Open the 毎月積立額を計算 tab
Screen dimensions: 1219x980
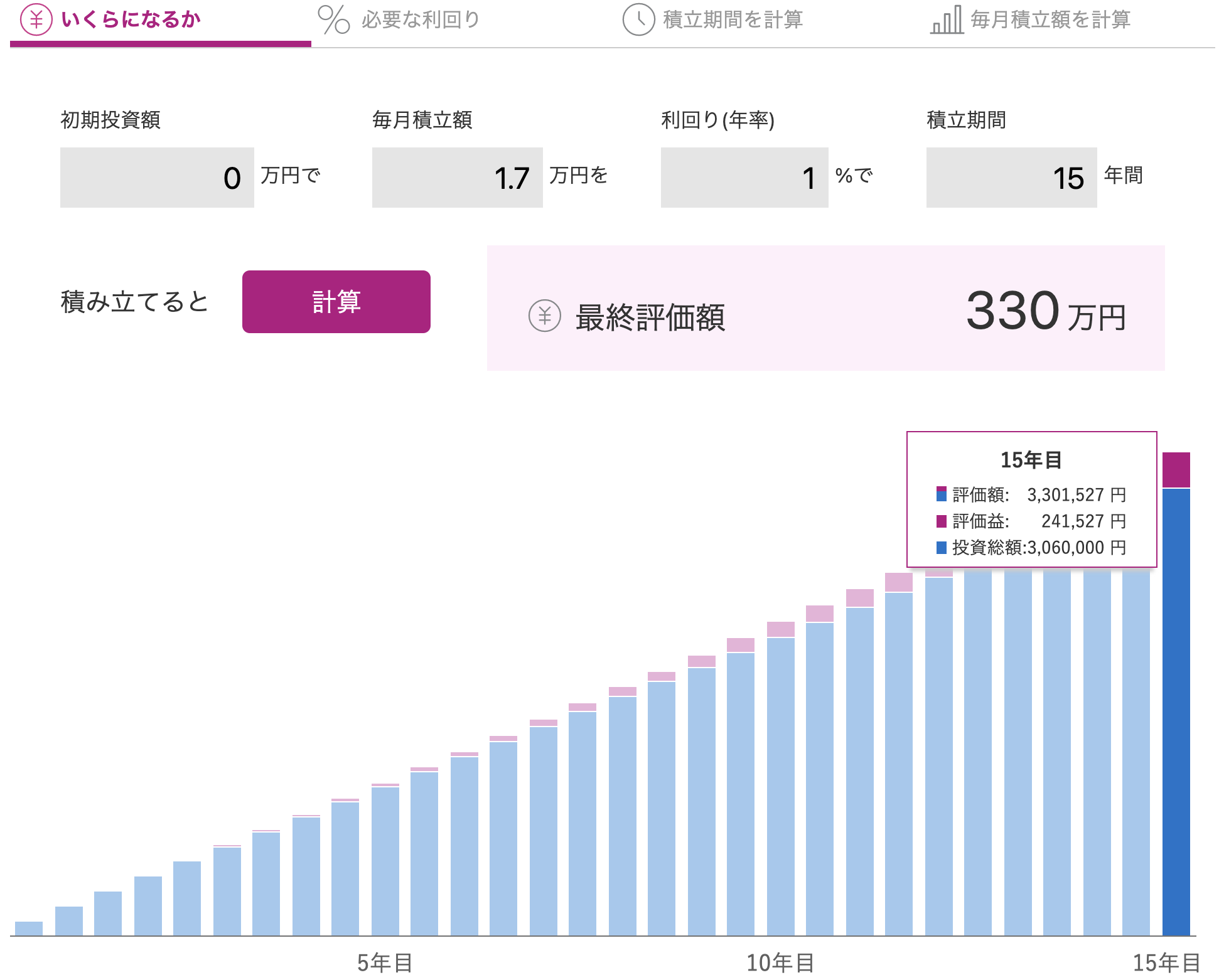[1031, 20]
